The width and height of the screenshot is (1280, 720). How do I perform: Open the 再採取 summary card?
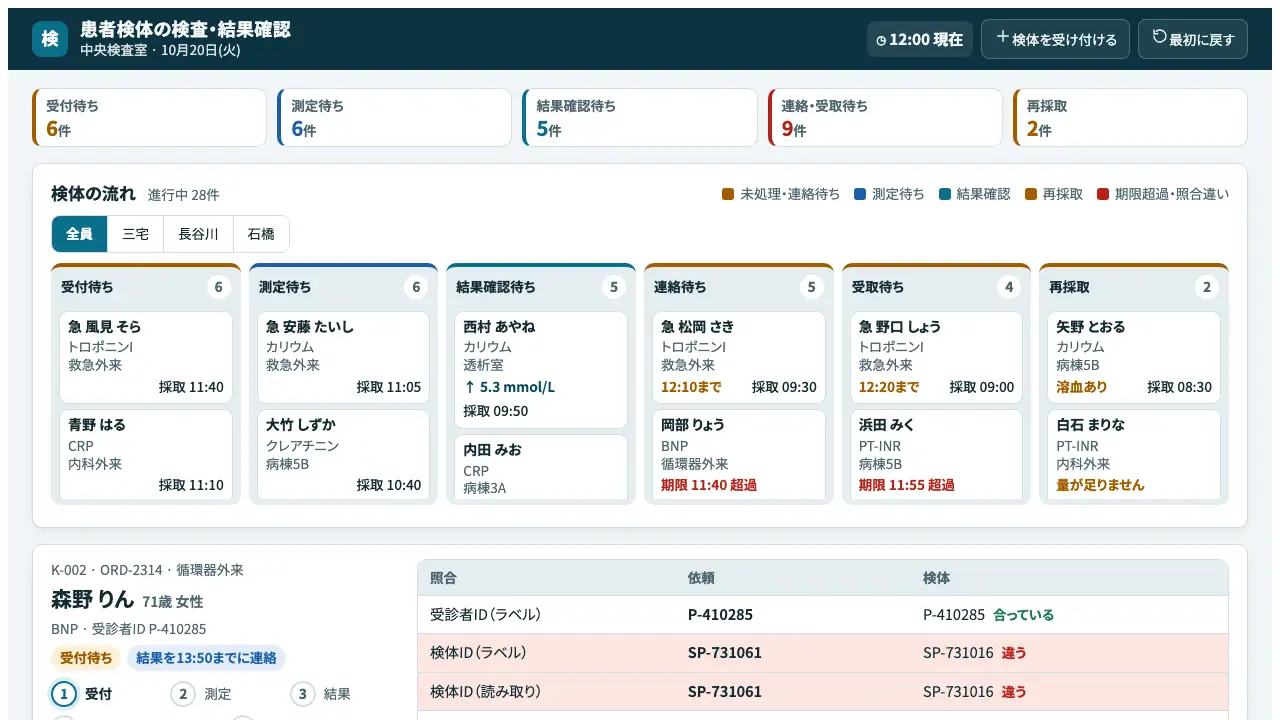click(1130, 118)
